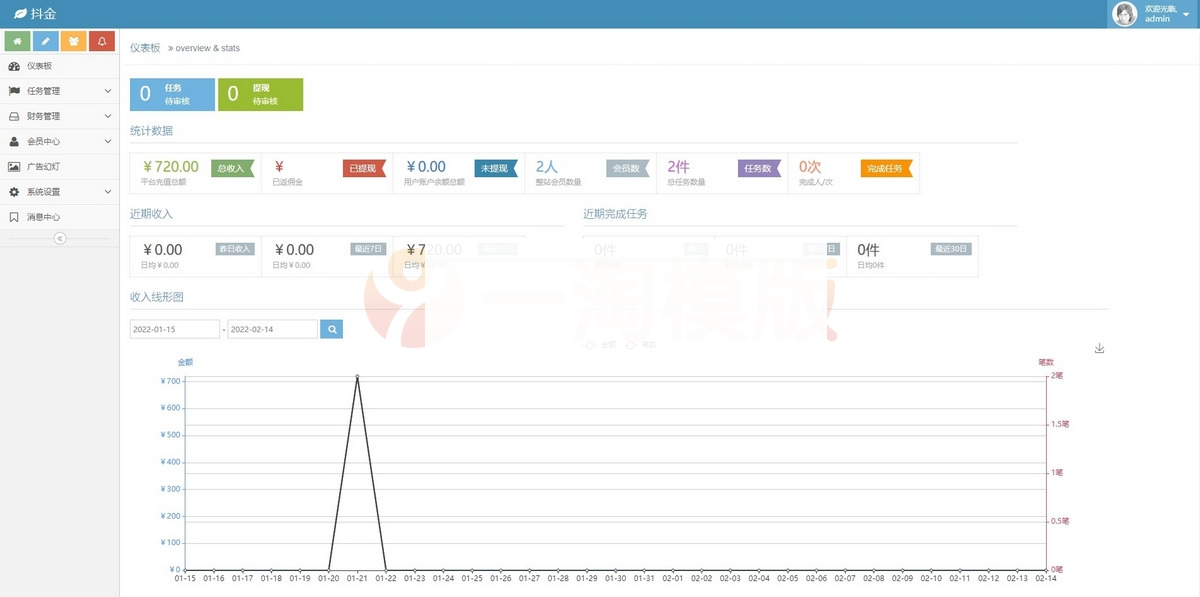The height and width of the screenshot is (597, 1200).
Task: Open 消息中心 in the sidebar
Action: click(43, 217)
